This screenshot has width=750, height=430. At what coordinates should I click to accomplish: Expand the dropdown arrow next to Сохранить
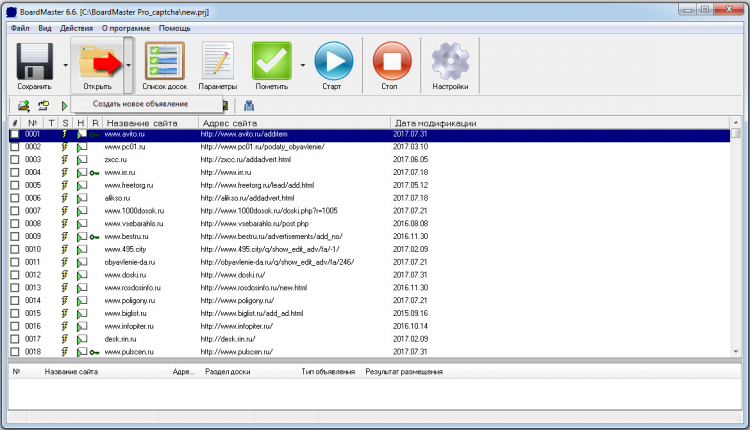(65, 65)
